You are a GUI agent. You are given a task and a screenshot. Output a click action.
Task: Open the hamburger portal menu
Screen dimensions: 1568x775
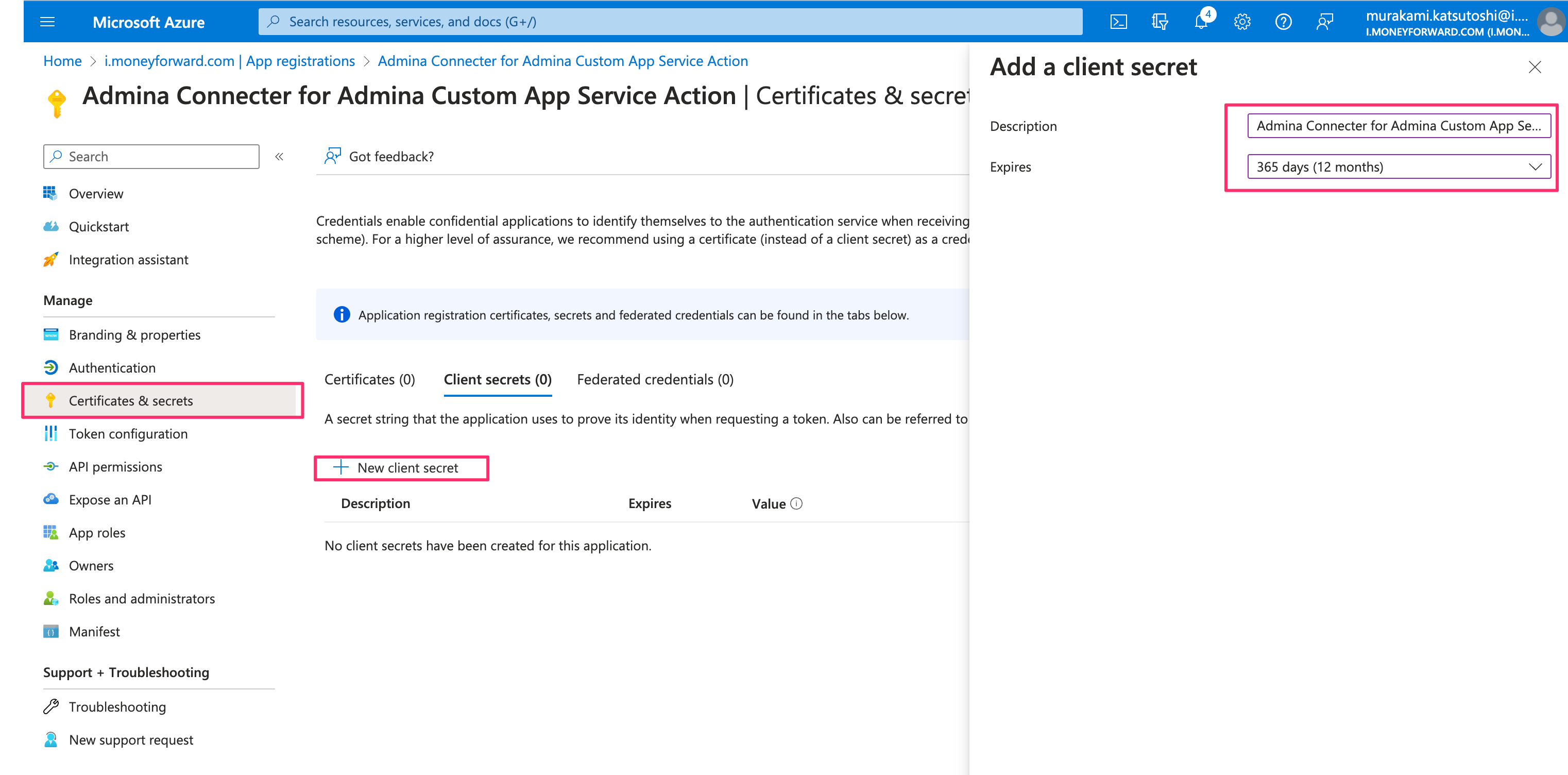coord(47,22)
